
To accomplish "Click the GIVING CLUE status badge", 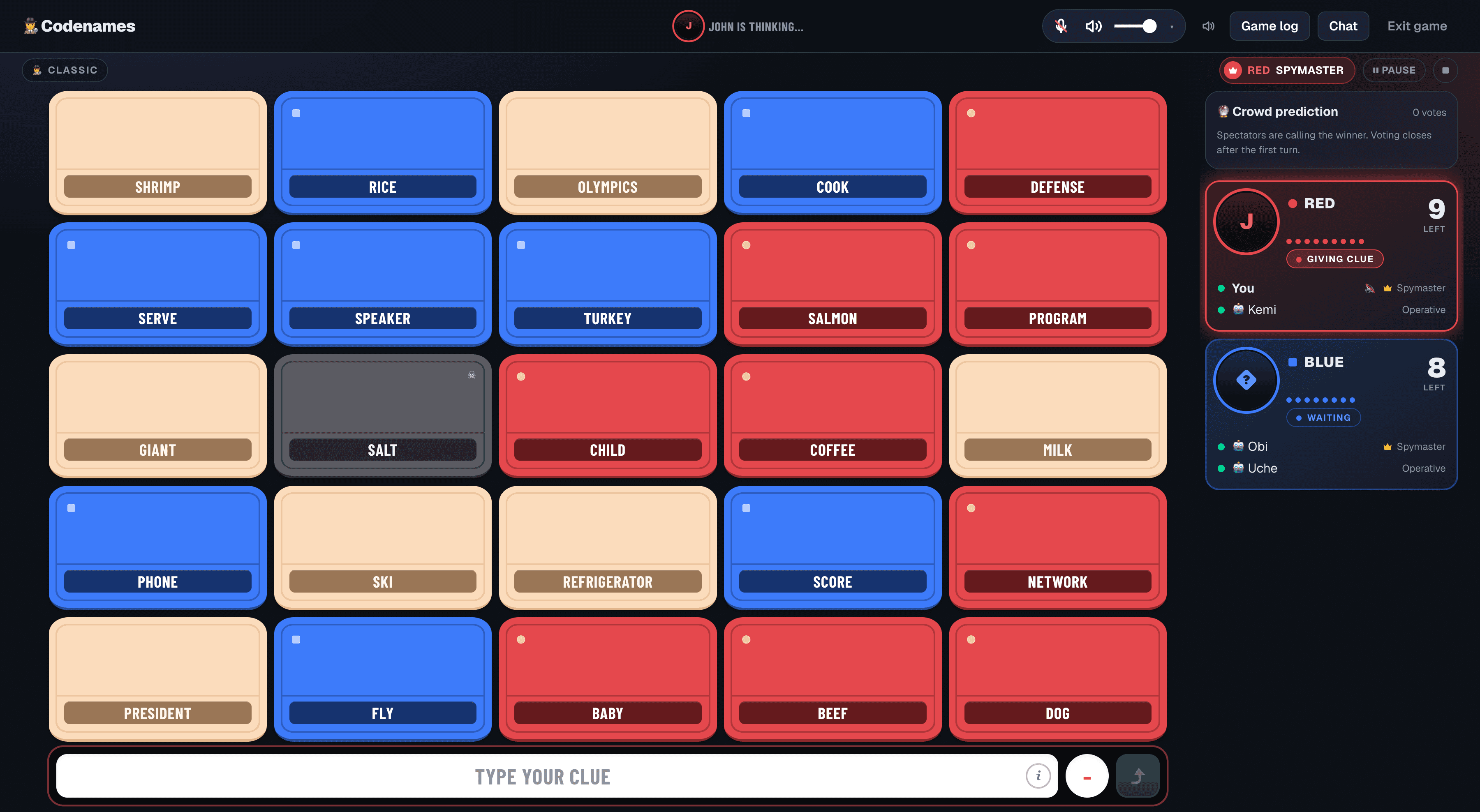I will click(x=1334, y=259).
